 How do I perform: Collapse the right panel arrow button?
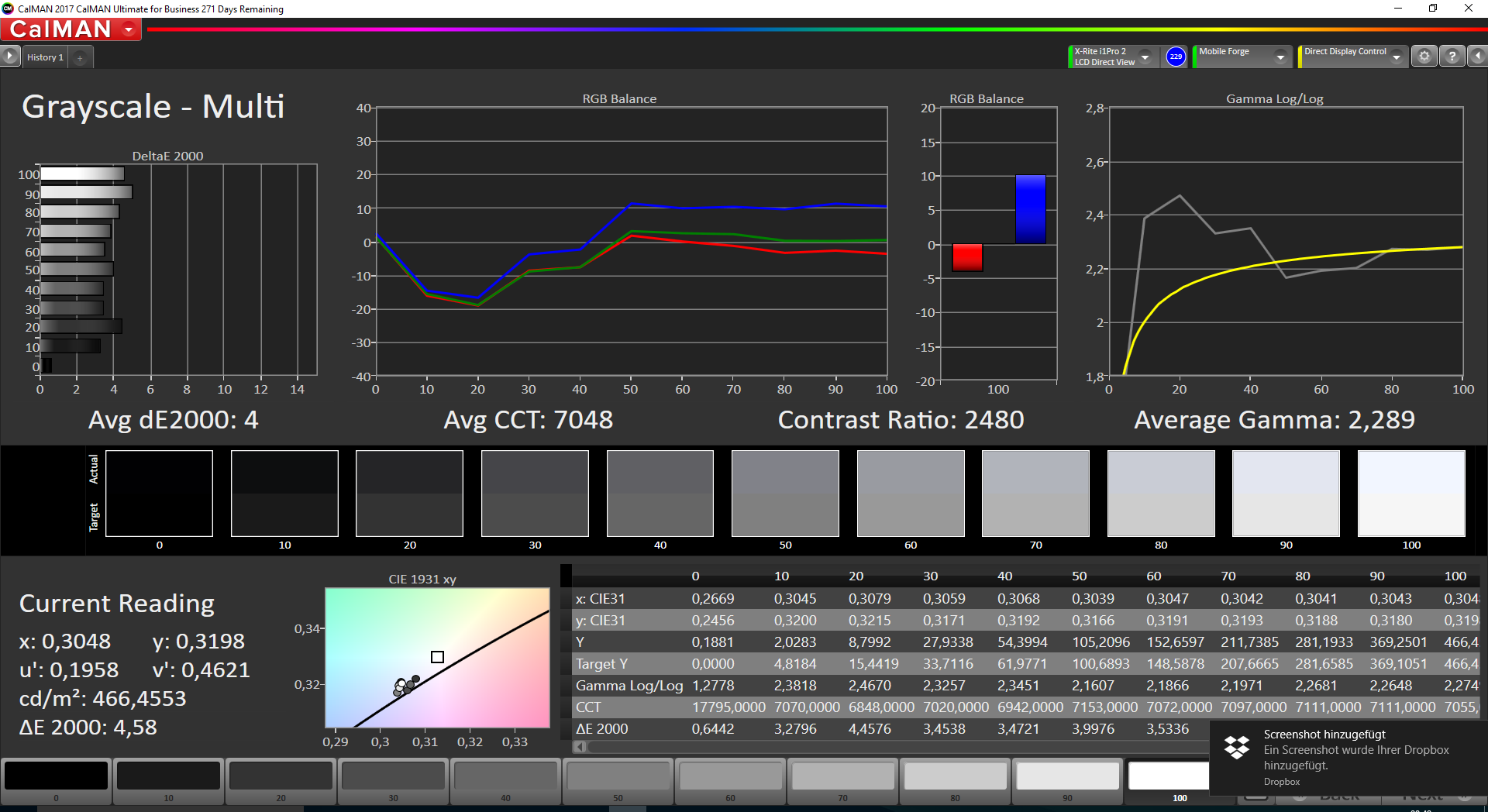[x=1477, y=57]
